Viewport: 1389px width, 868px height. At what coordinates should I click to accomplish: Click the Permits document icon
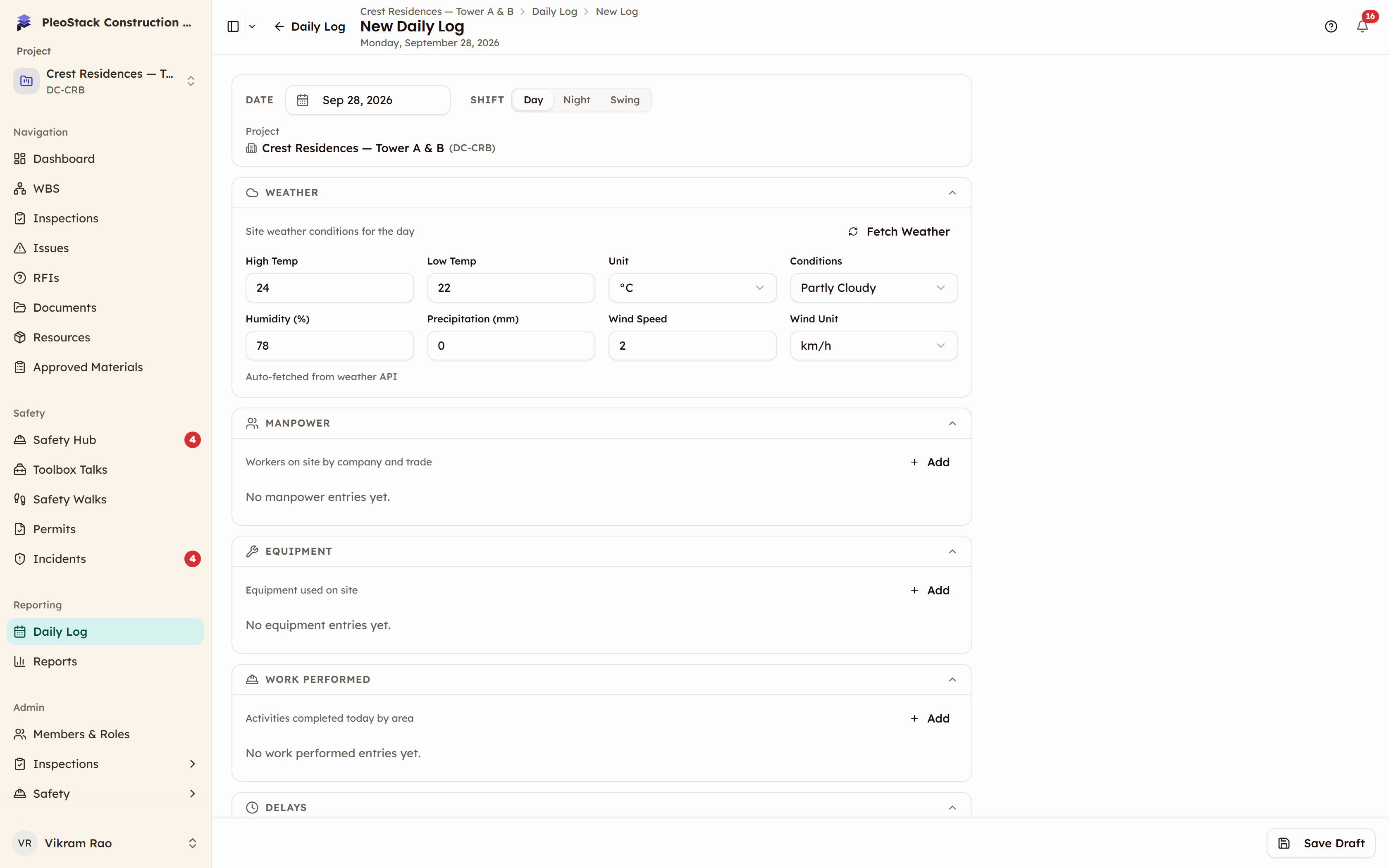20,529
